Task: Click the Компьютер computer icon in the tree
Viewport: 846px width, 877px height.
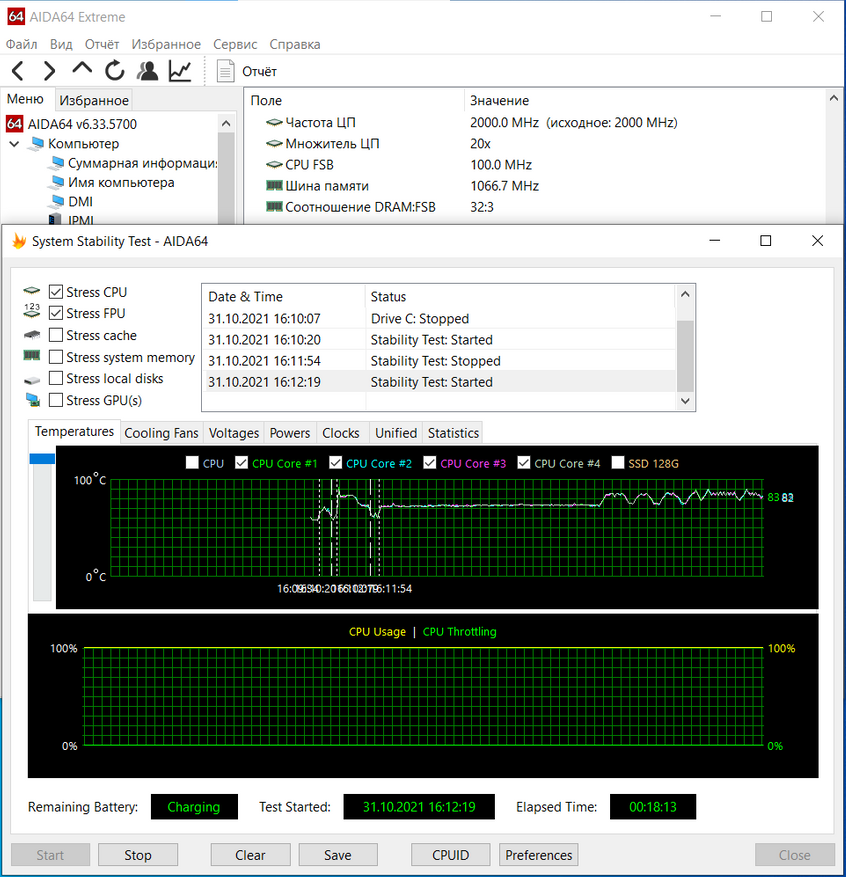Action: (x=37, y=144)
